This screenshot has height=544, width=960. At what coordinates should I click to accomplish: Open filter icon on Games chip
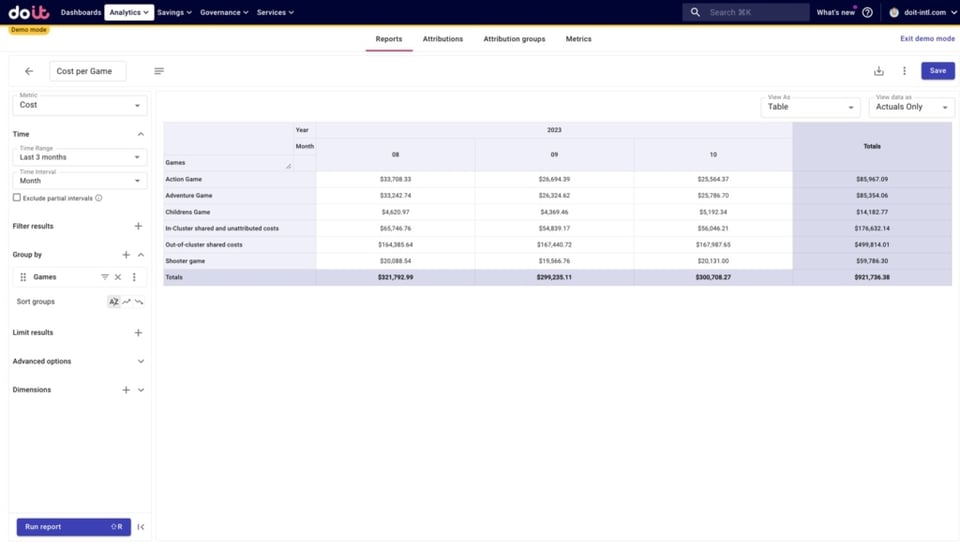[105, 277]
